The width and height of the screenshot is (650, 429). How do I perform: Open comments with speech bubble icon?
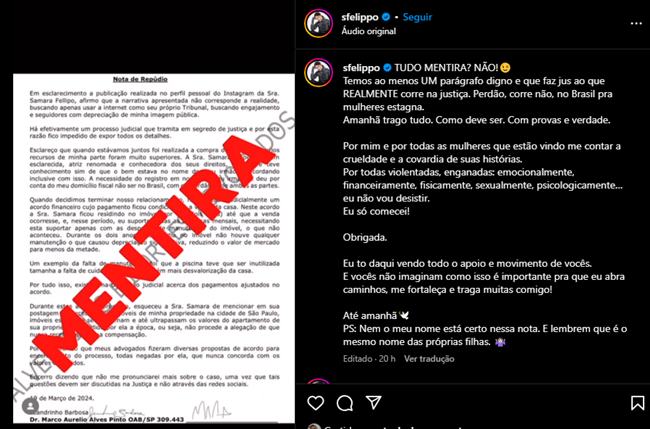pyautogui.click(x=344, y=402)
